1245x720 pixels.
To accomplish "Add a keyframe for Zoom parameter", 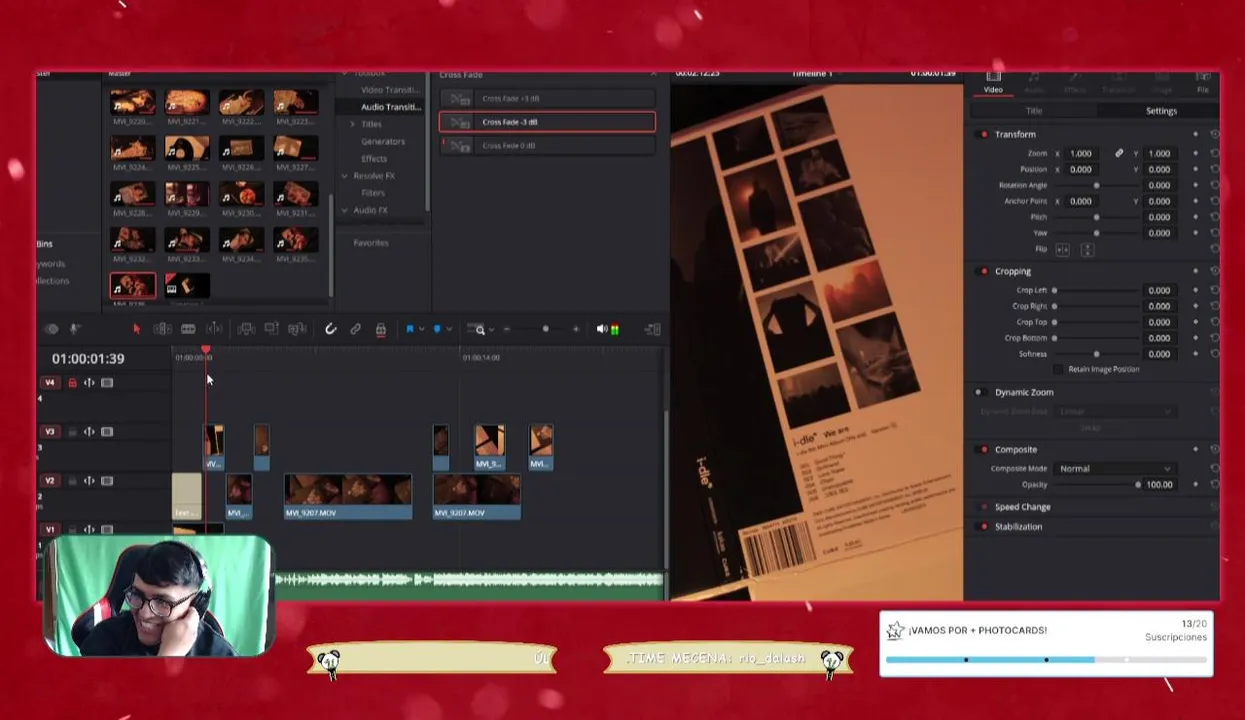I will [x=1195, y=153].
